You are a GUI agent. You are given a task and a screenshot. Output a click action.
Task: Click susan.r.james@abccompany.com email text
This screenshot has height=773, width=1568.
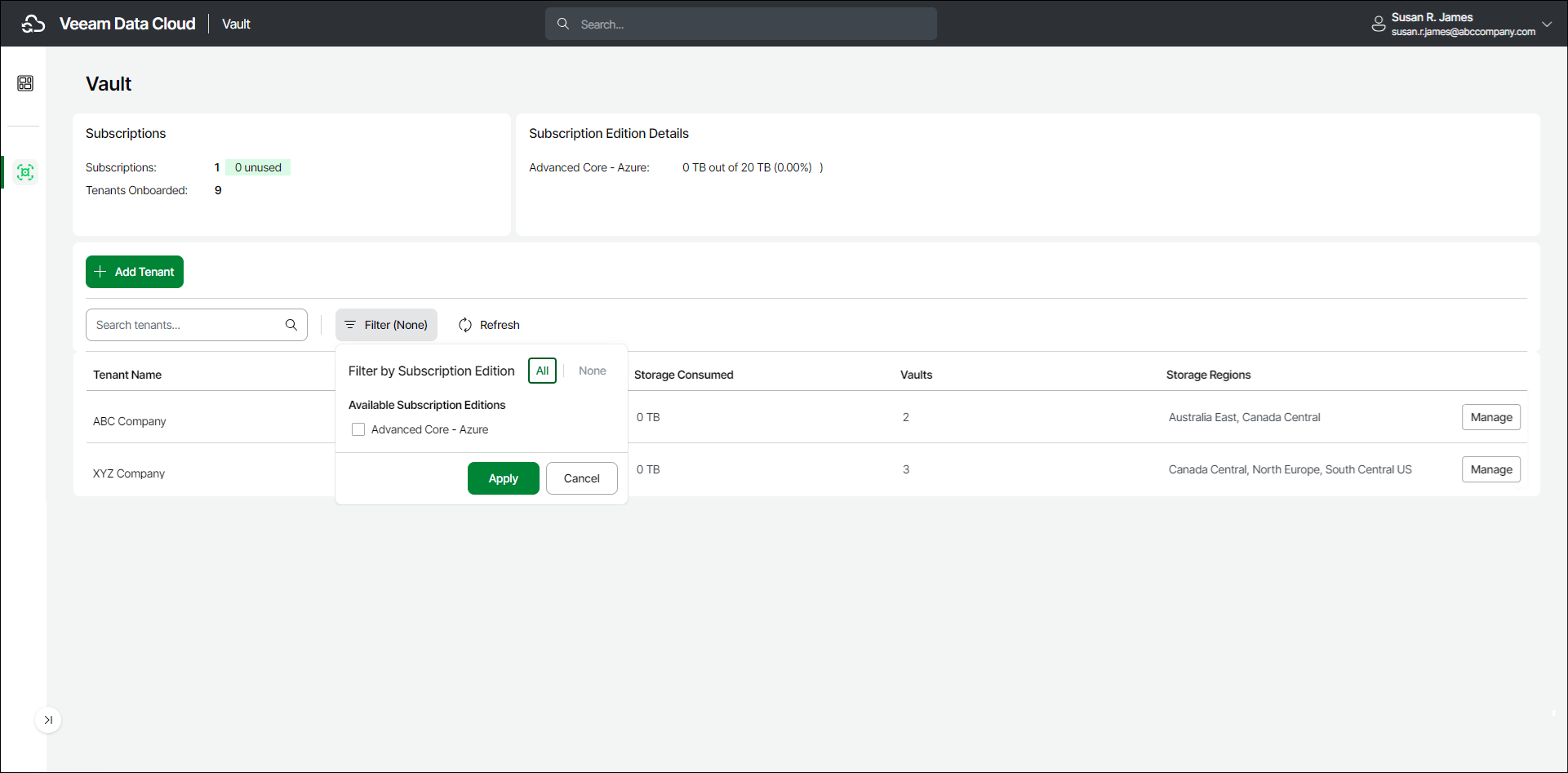pos(1464,32)
